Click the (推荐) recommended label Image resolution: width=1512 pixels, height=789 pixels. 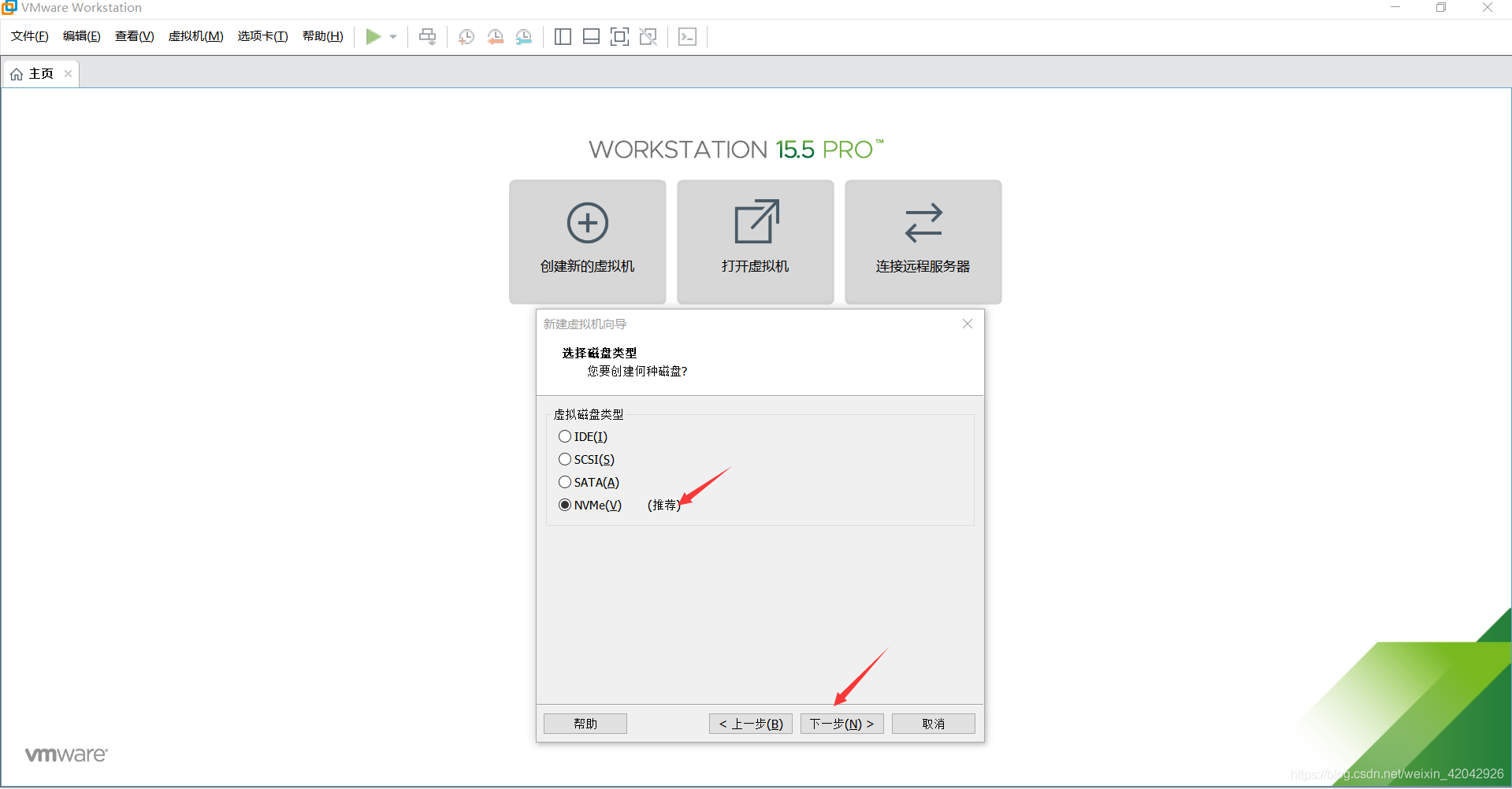(x=663, y=505)
